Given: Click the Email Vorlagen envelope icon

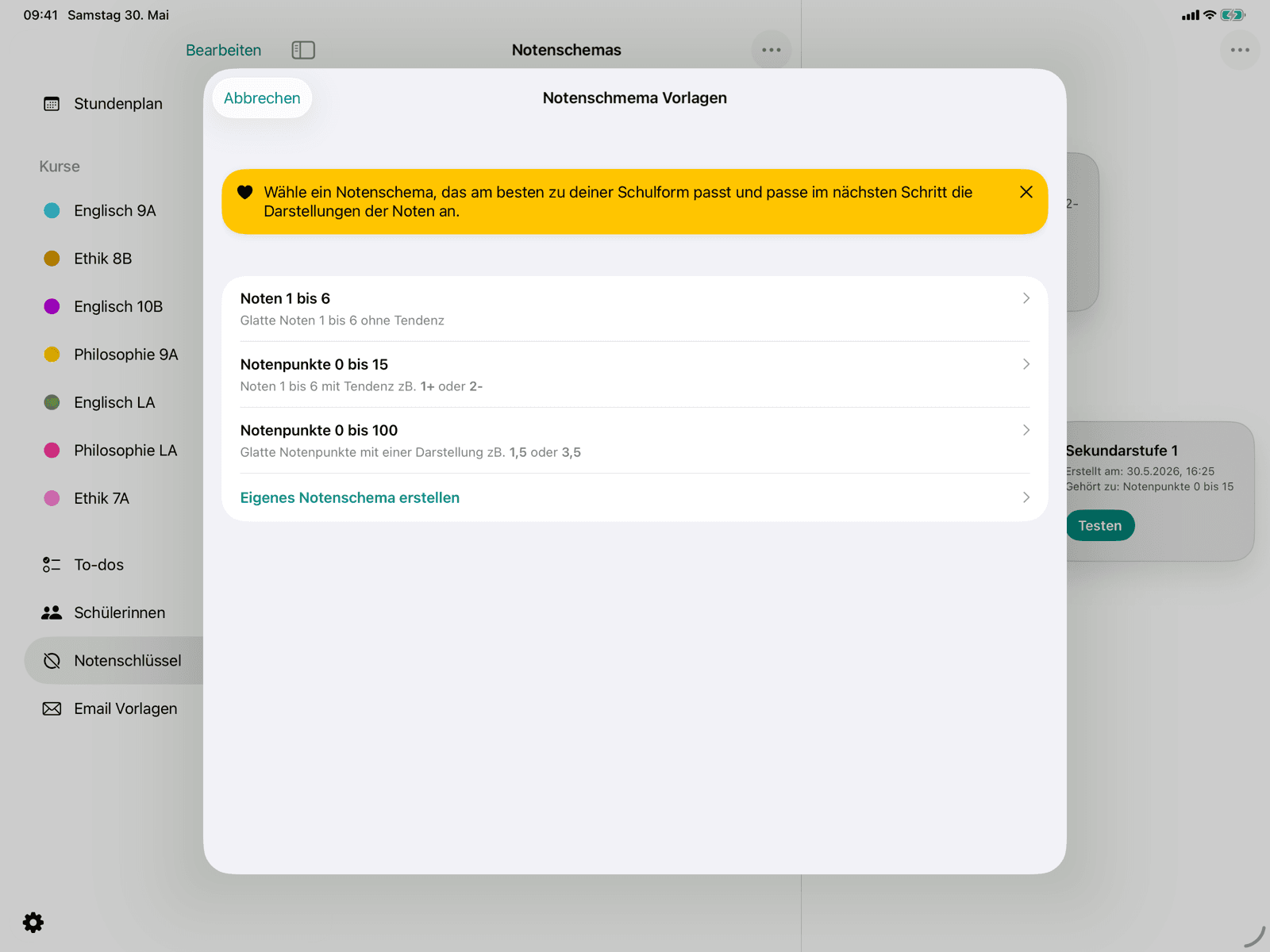Looking at the screenshot, I should pyautogui.click(x=52, y=708).
